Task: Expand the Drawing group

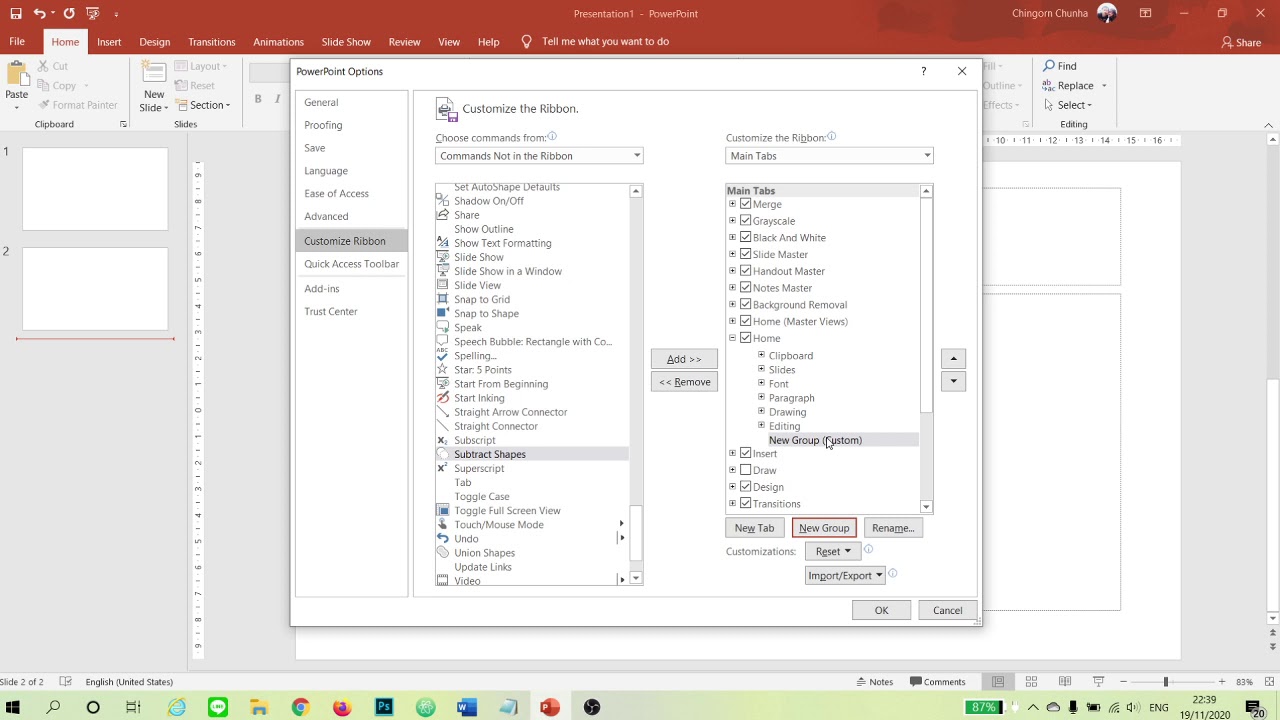Action: coord(761,411)
